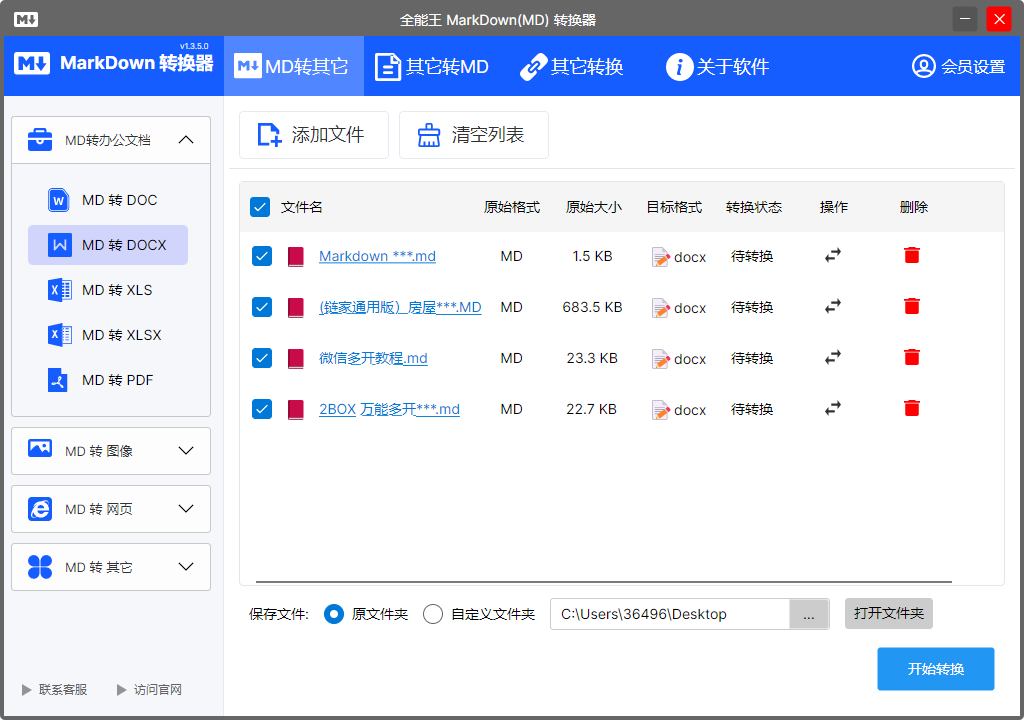Expand the MD 转 网页 section

111,509
